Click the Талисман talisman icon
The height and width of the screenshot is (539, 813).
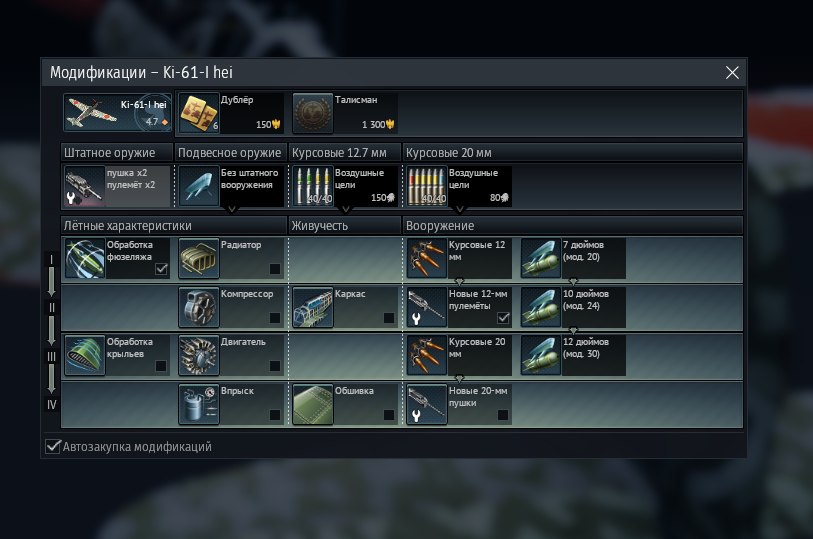313,113
